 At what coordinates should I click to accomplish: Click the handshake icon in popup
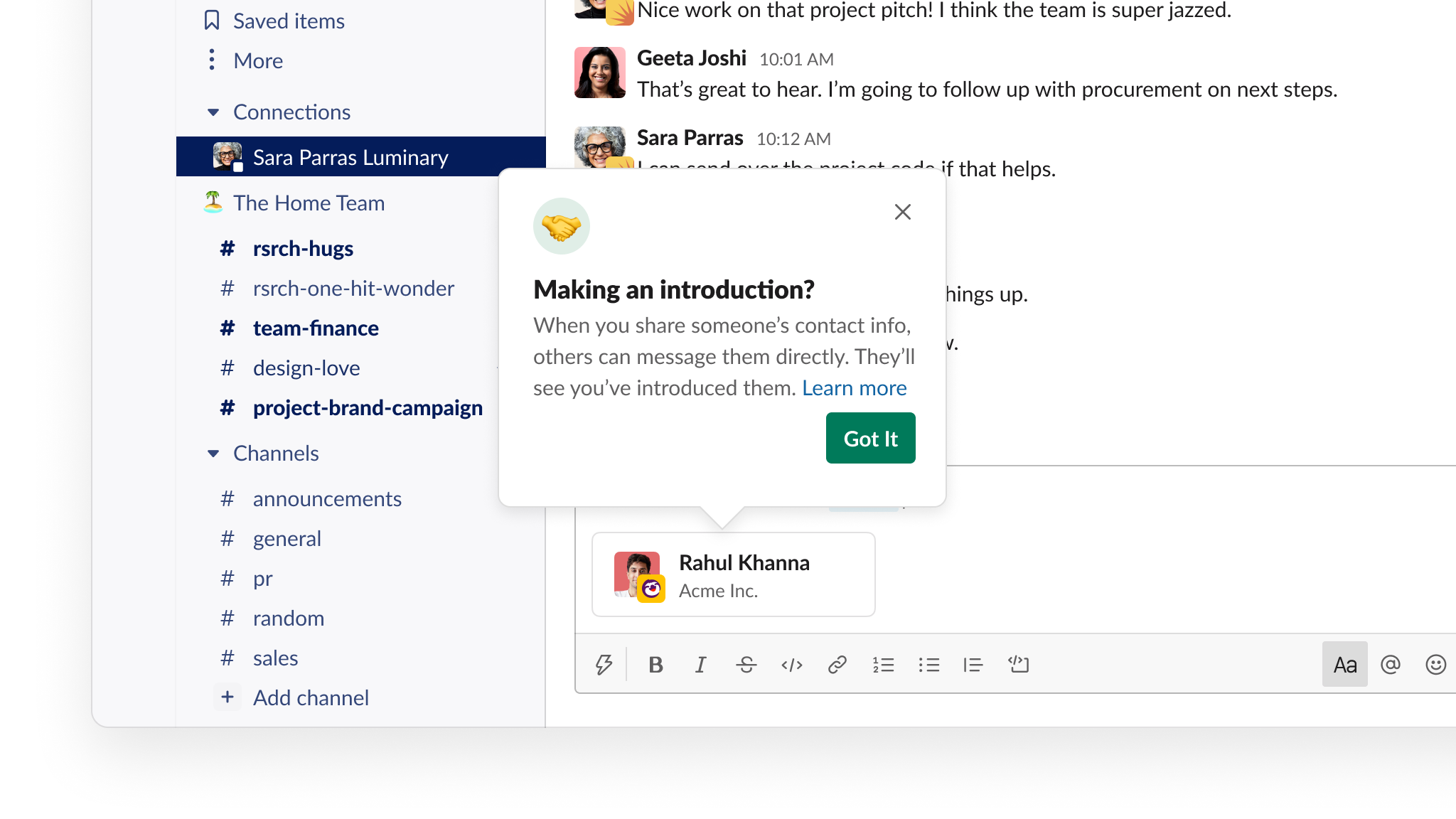pos(562,226)
